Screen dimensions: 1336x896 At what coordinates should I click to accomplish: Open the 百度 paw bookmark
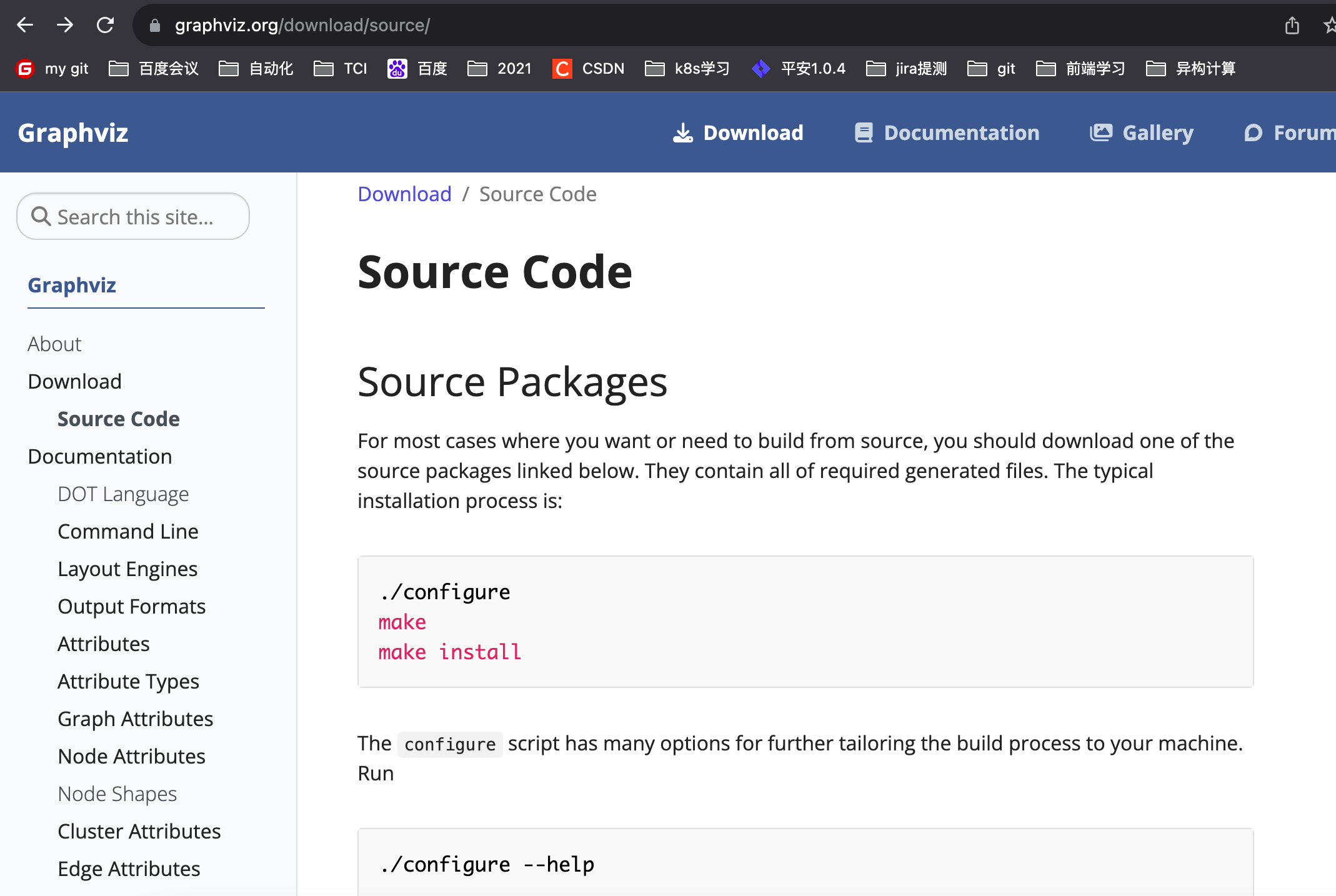417,69
